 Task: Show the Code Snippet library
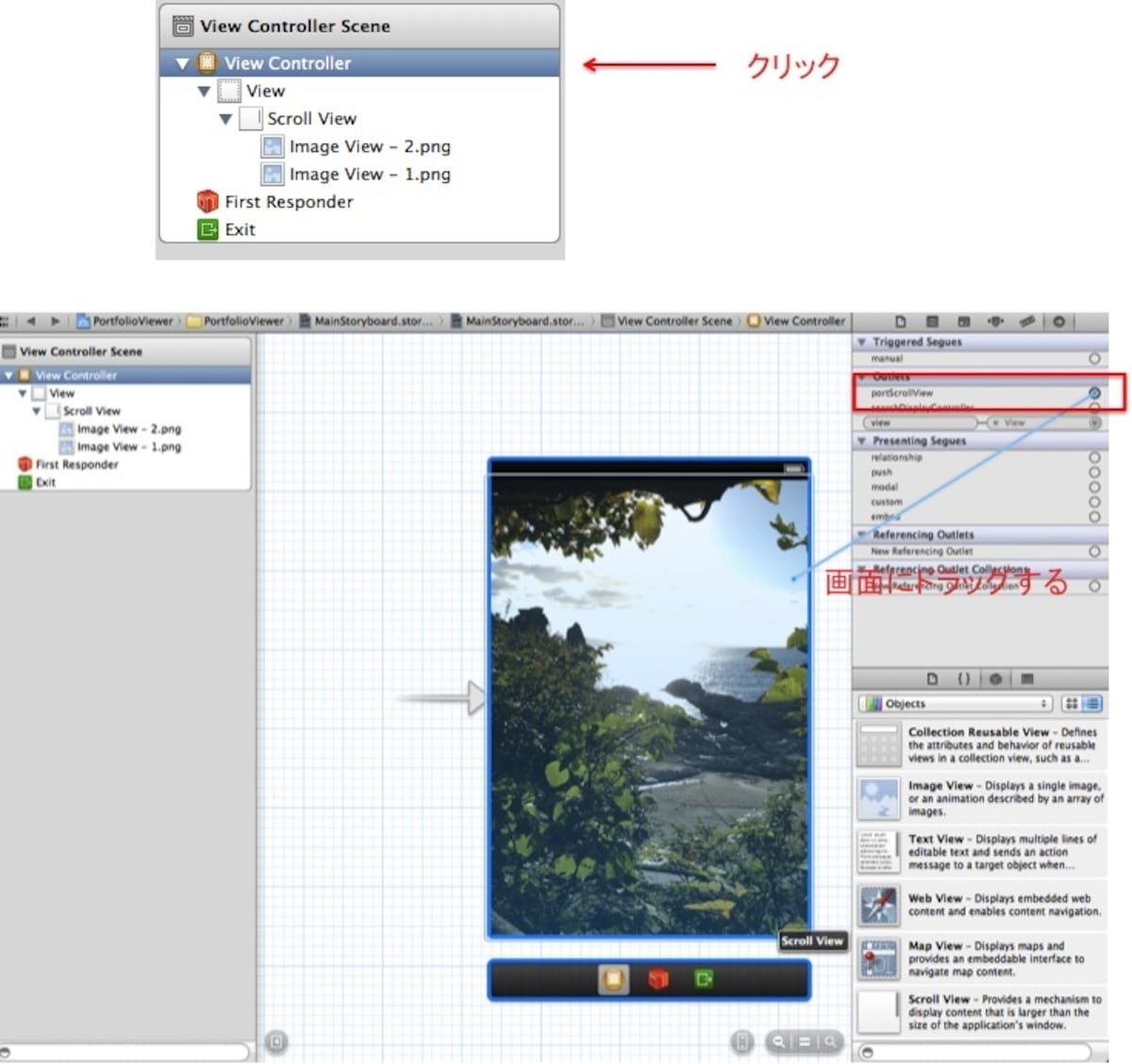[963, 678]
